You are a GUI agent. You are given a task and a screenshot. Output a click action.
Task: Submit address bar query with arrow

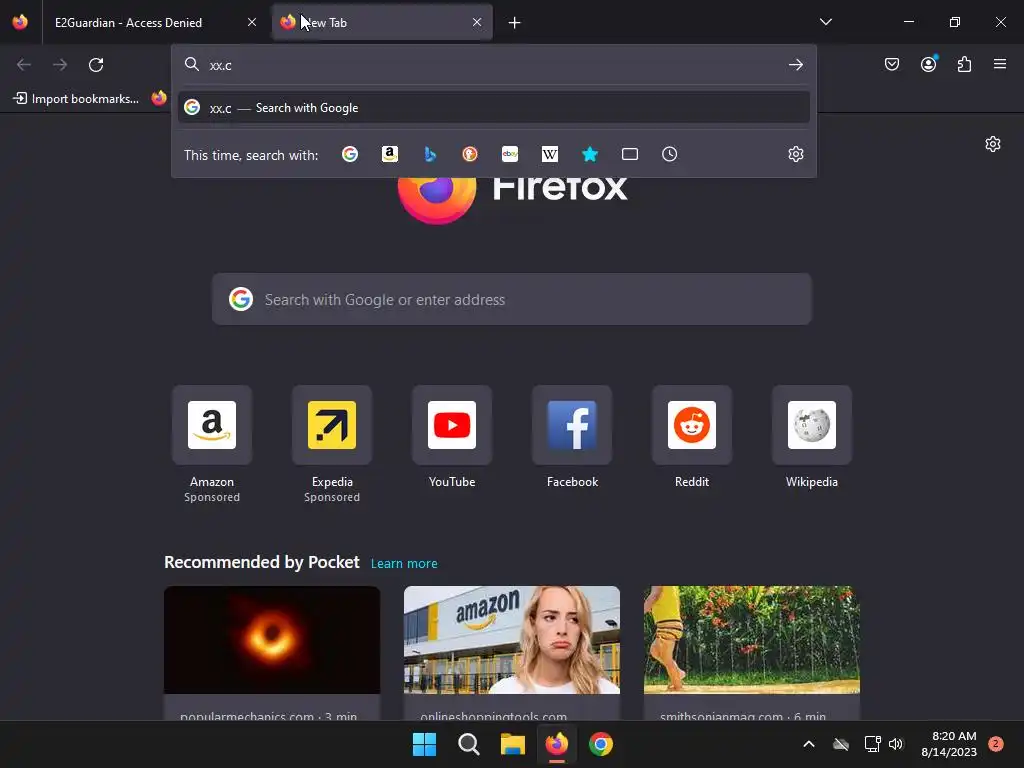tap(795, 65)
